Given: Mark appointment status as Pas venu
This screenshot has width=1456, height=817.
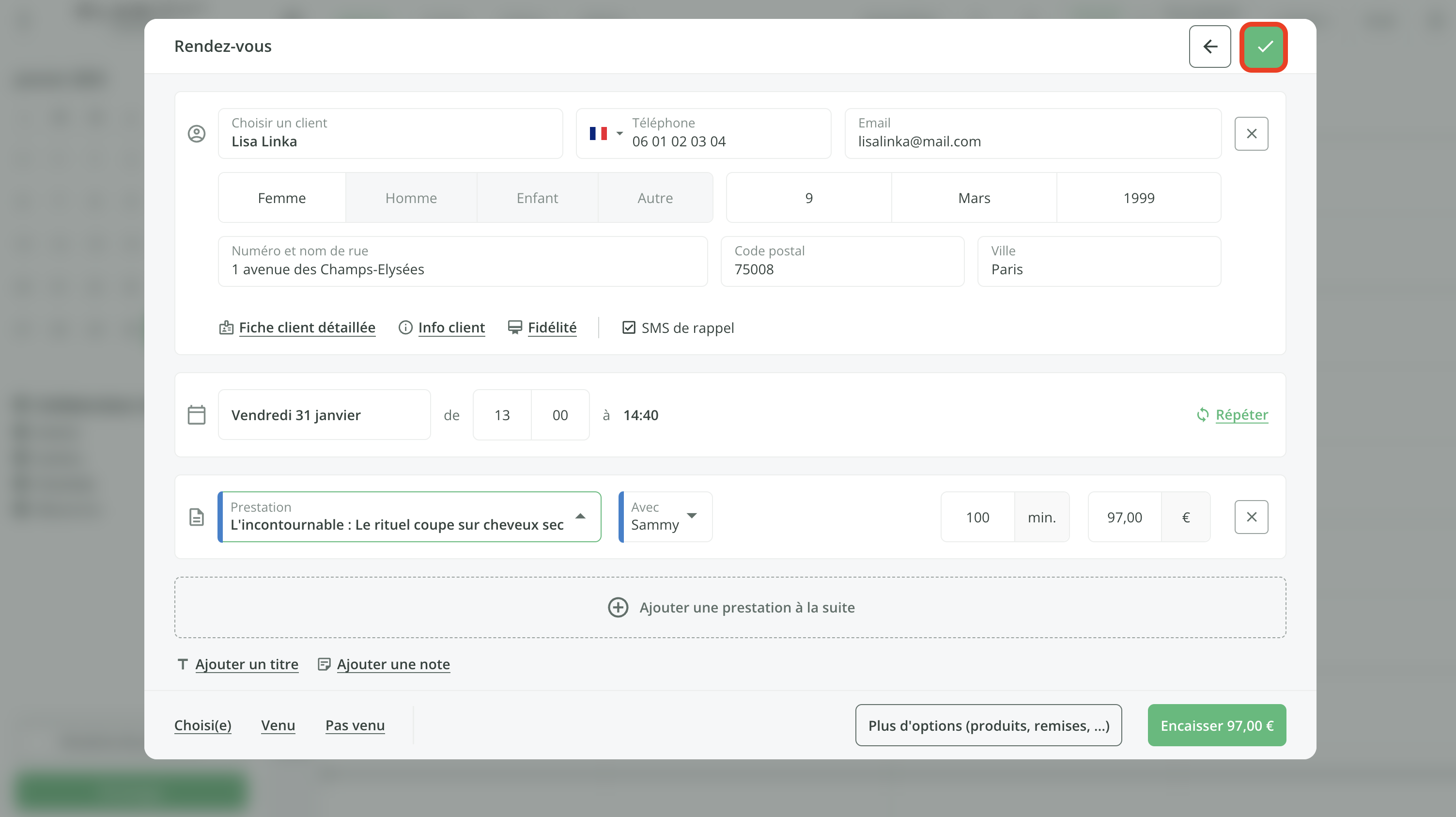Looking at the screenshot, I should (x=355, y=725).
